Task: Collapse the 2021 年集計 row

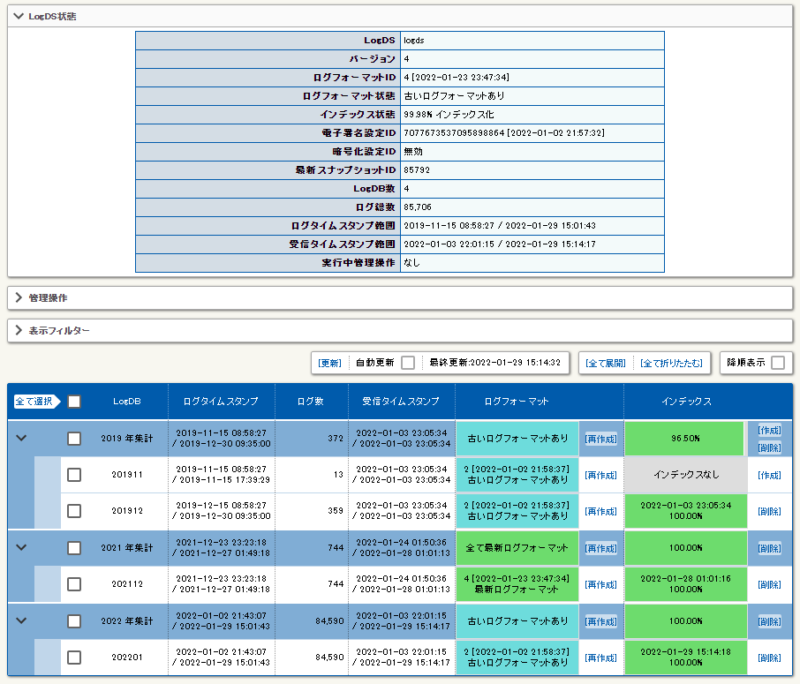Action: [x=22, y=547]
